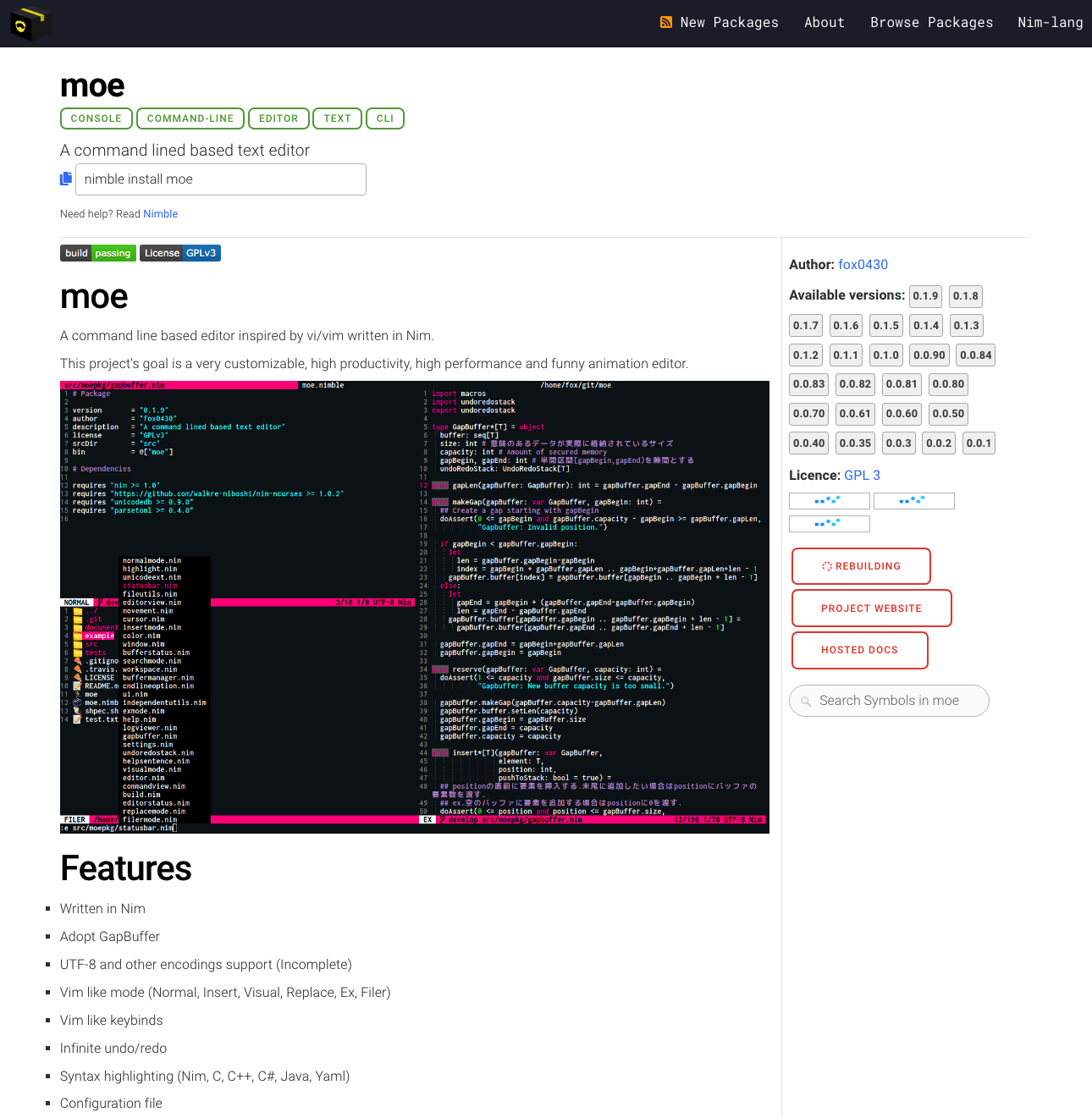The image size is (1092, 1118).
Task: Select version 0.0.60
Action: [902, 414]
